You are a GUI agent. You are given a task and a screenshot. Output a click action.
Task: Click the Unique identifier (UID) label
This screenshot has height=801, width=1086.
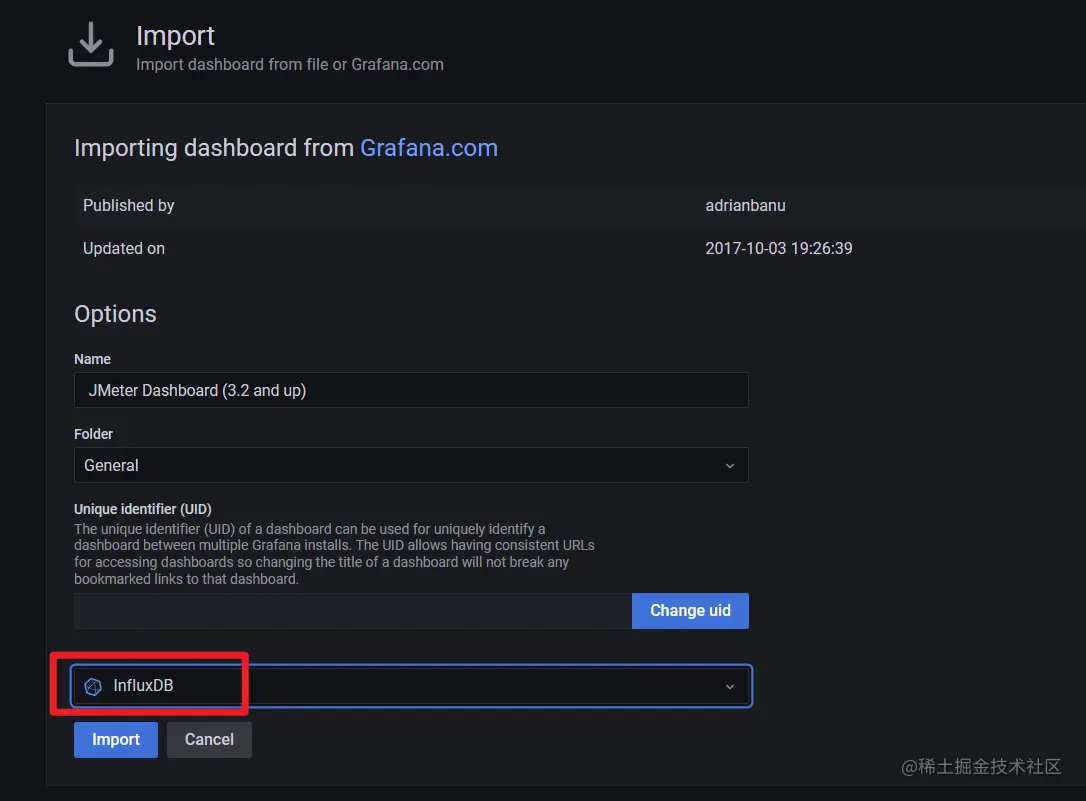pos(143,509)
